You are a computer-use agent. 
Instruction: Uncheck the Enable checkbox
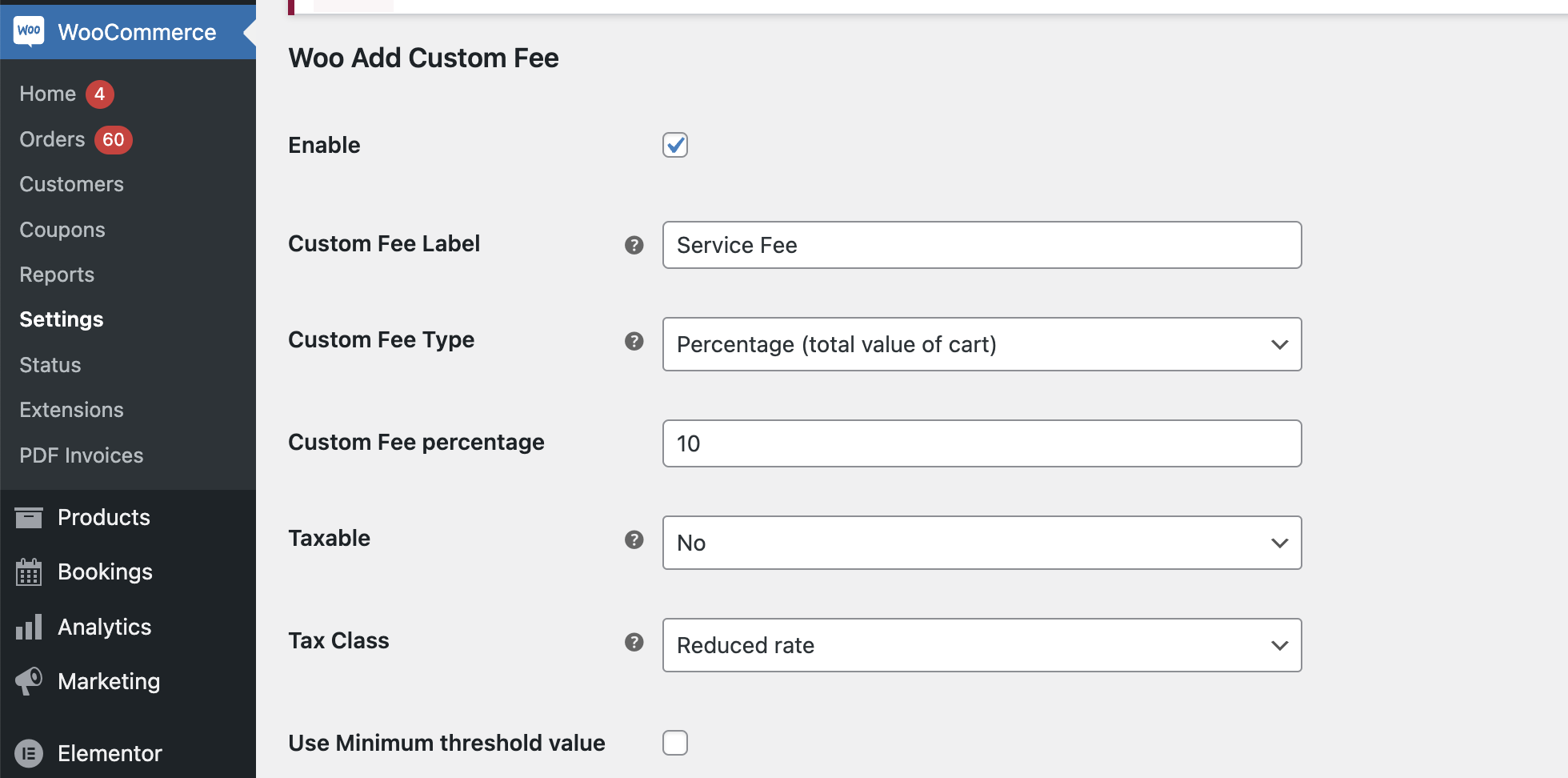click(x=675, y=145)
